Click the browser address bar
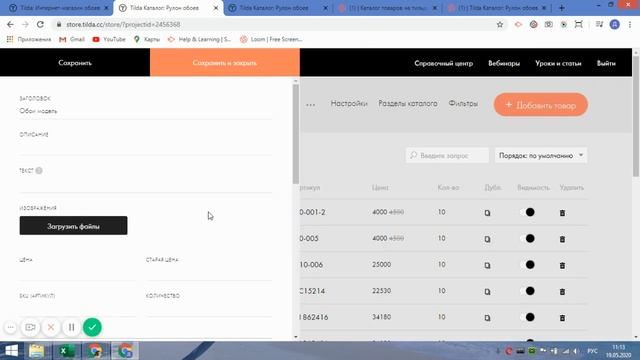The height and width of the screenshot is (360, 640). tap(278, 24)
